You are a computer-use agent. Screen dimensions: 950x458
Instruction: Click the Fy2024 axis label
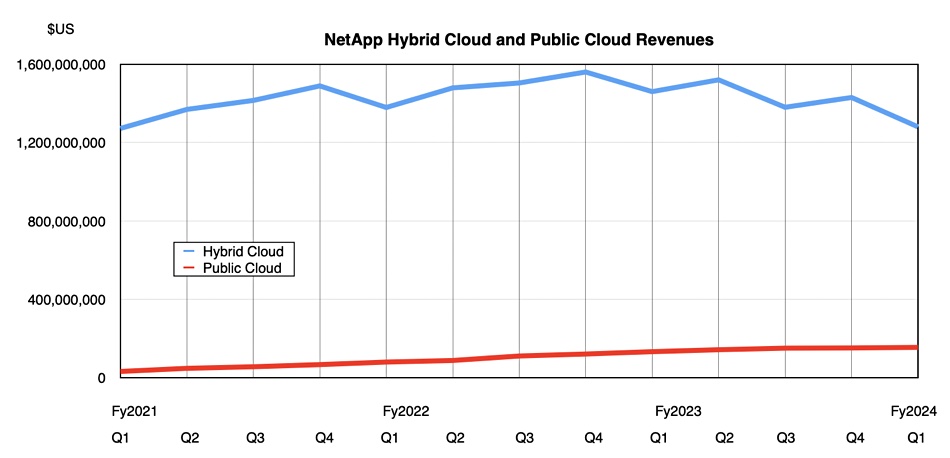[x=914, y=412]
